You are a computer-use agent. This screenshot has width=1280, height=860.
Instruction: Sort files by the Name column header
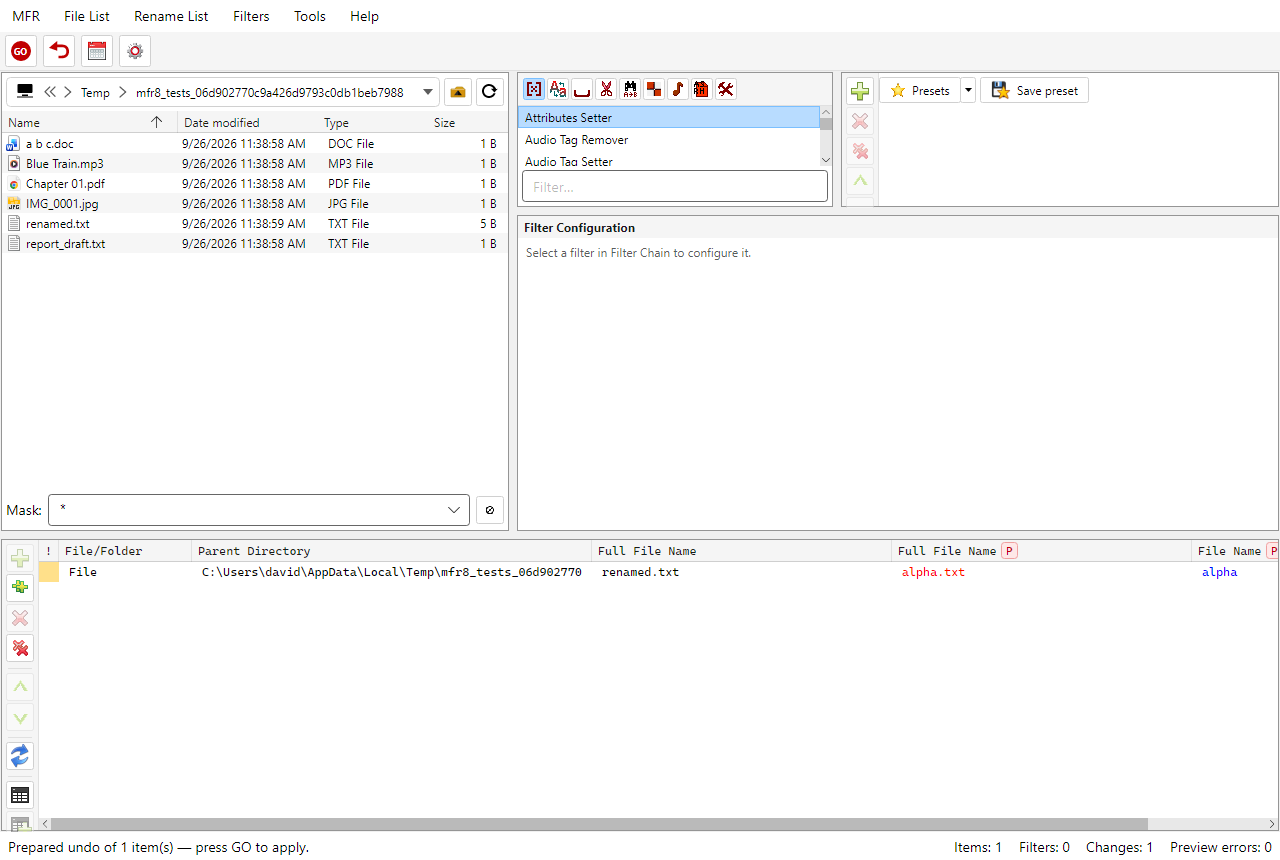tap(90, 123)
